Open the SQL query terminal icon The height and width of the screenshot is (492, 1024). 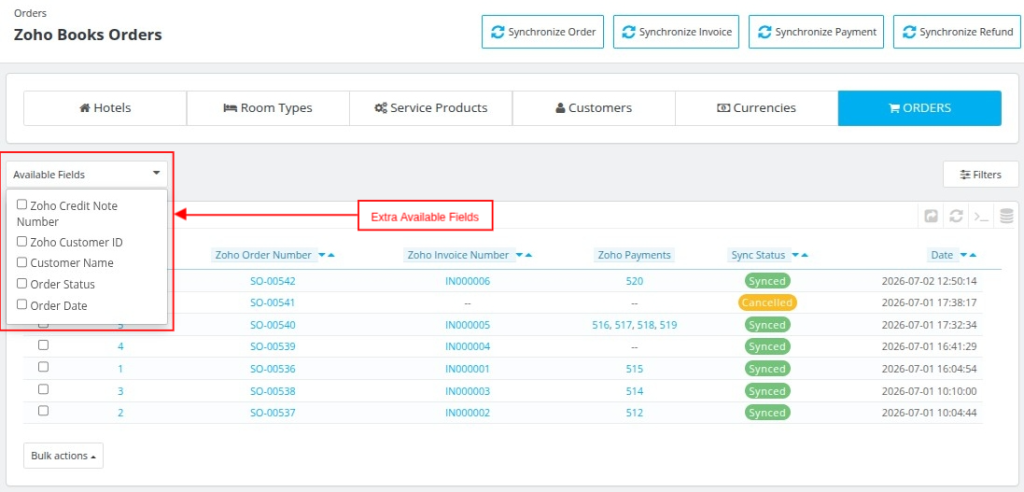pyautogui.click(x=981, y=216)
